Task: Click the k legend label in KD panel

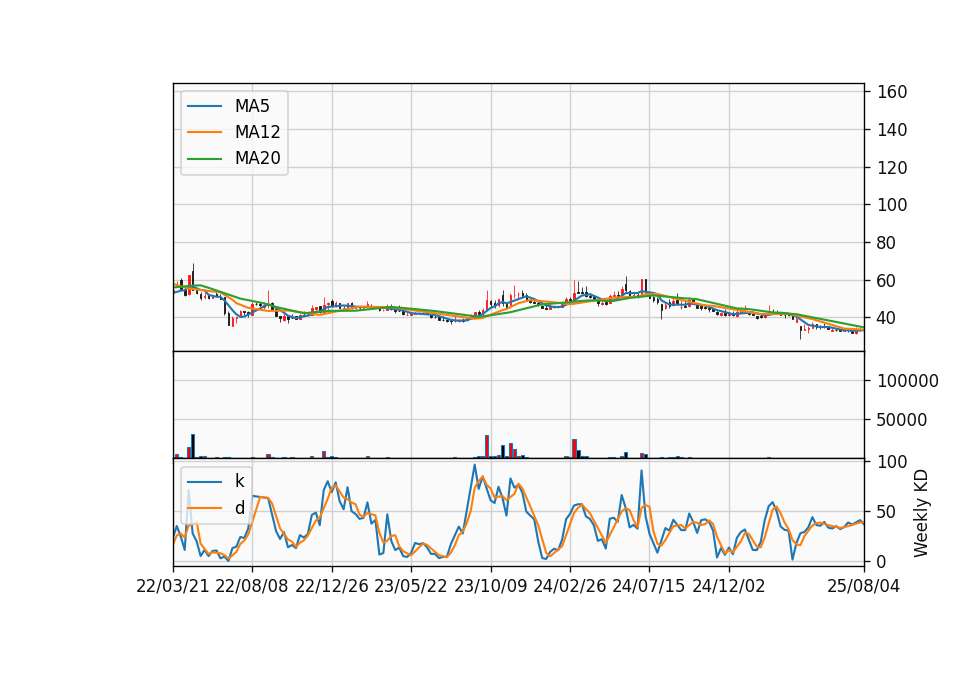Action: [239, 481]
